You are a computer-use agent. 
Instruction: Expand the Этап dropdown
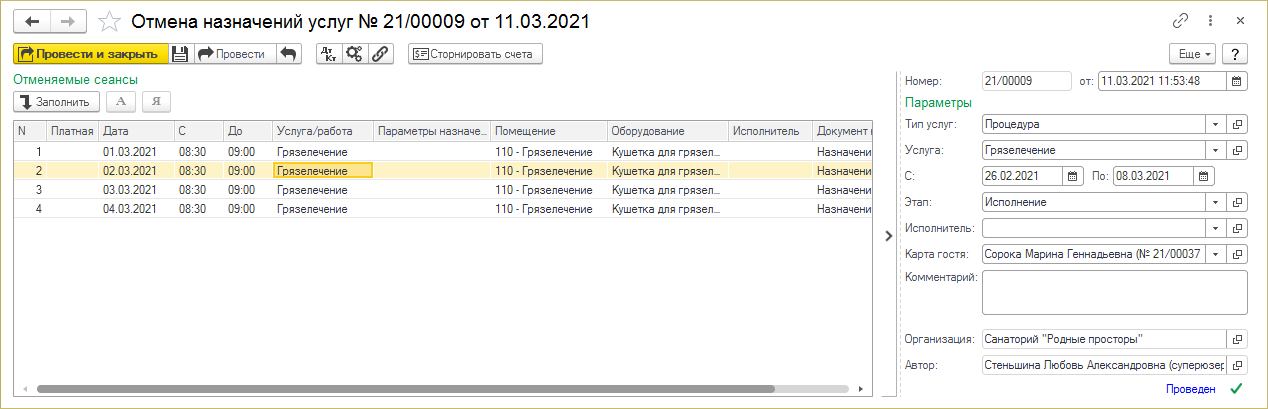click(1215, 202)
